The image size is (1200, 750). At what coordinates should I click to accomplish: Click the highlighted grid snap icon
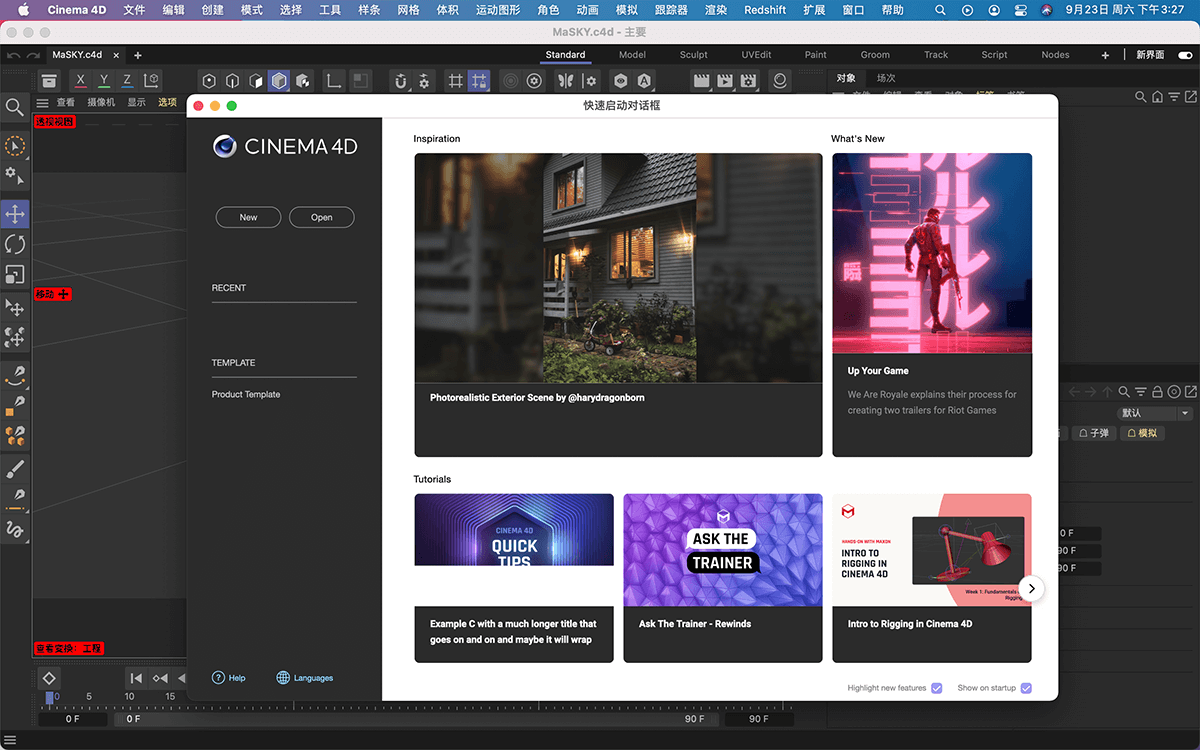479,81
